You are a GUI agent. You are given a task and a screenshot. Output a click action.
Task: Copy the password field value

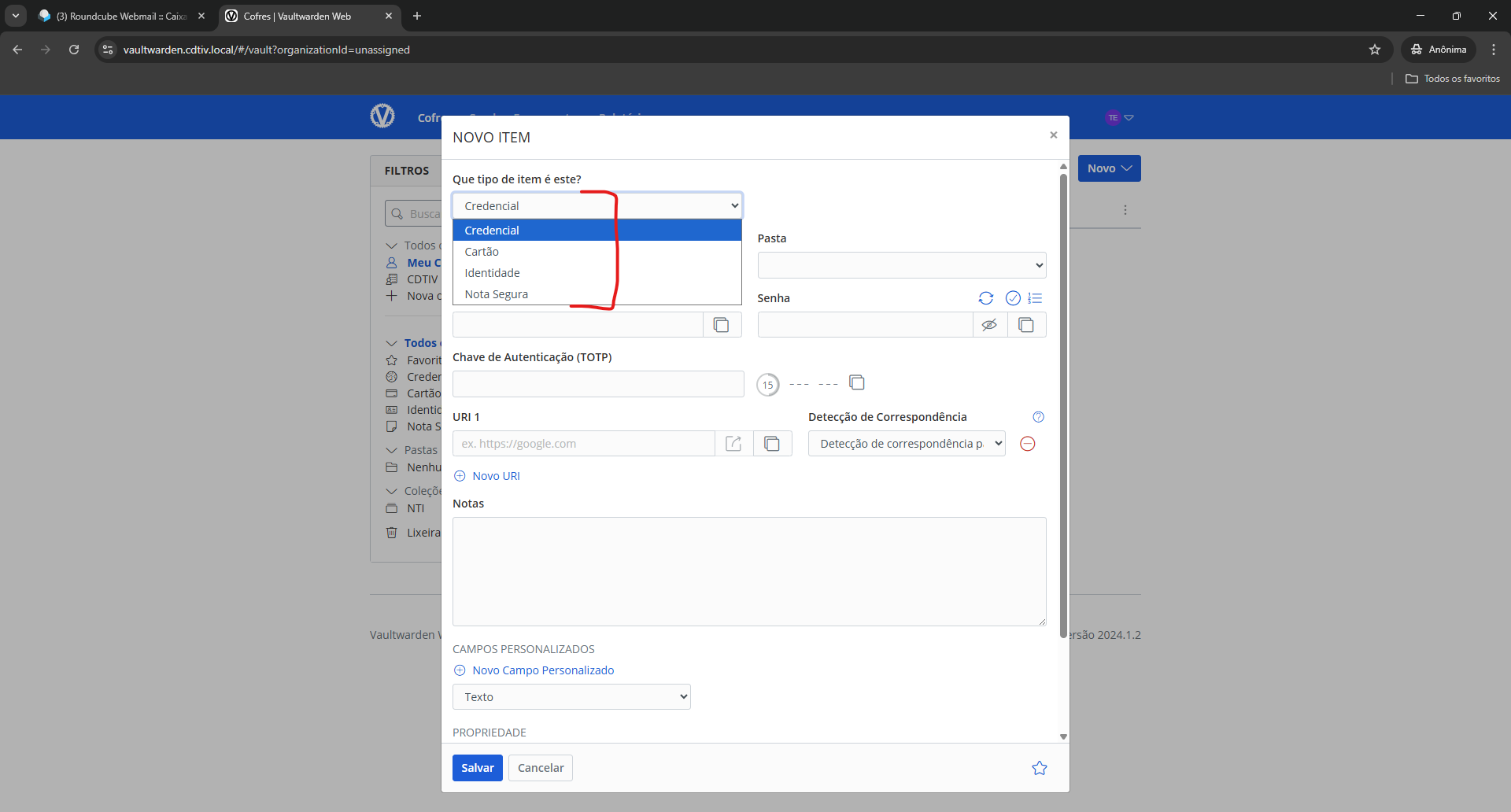pyautogui.click(x=1026, y=325)
